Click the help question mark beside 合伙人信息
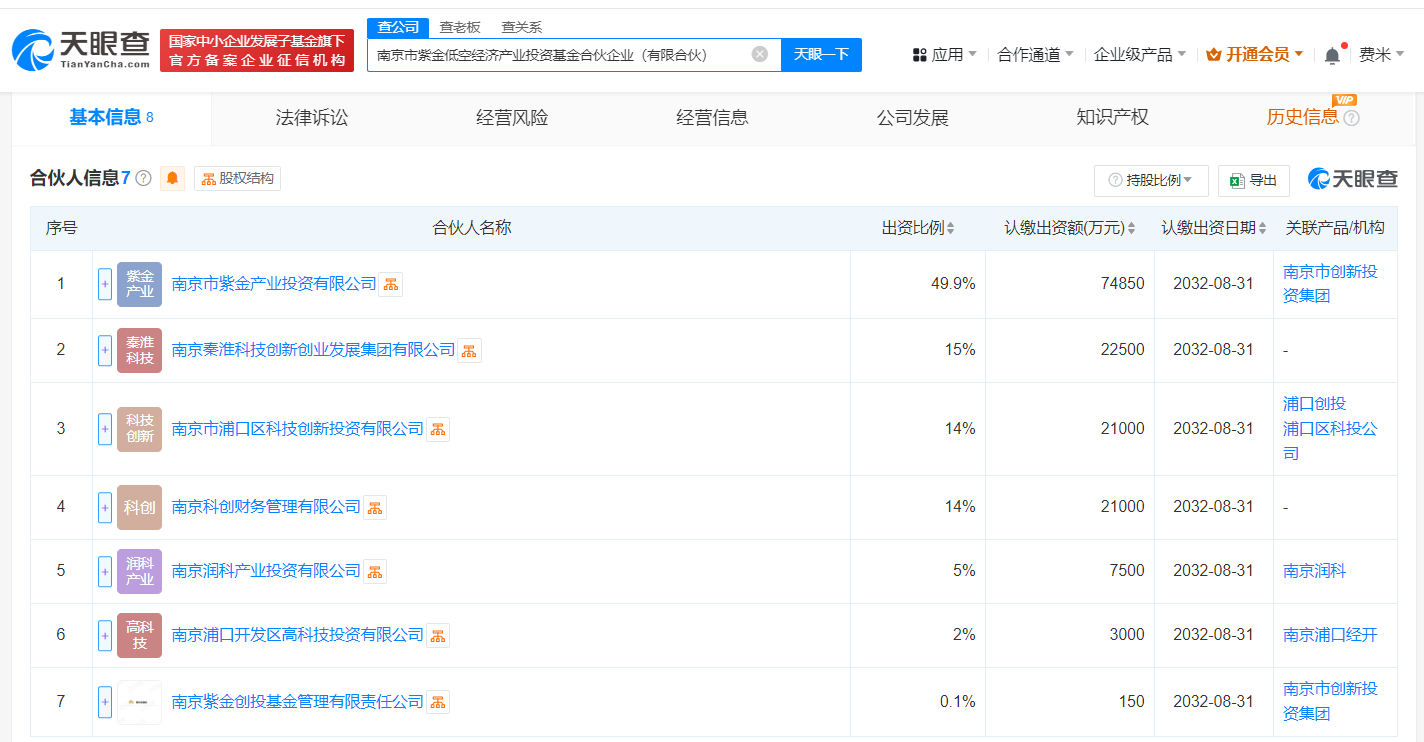This screenshot has width=1424, height=742. coord(143,179)
